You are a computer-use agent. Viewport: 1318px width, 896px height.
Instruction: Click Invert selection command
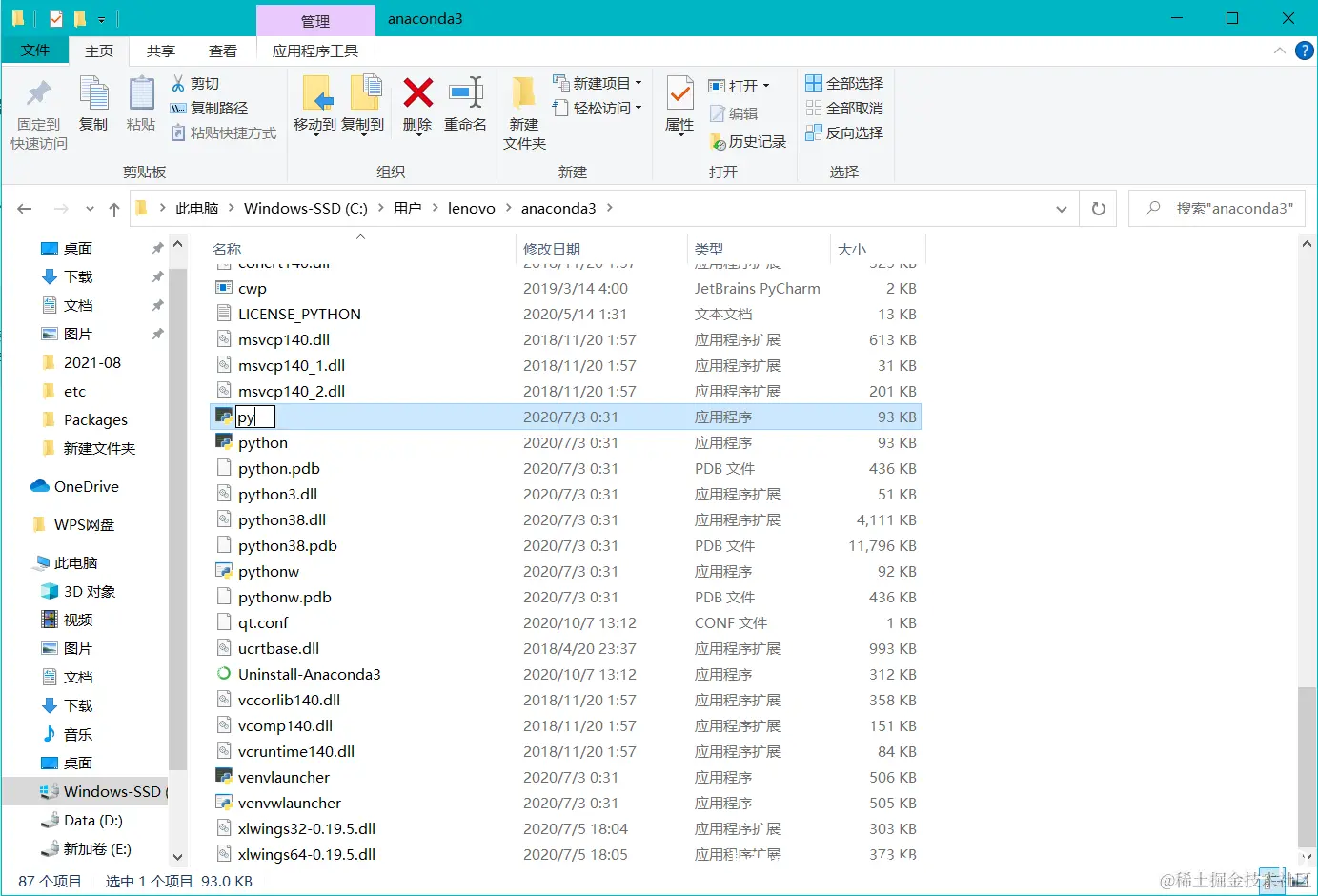(x=844, y=132)
